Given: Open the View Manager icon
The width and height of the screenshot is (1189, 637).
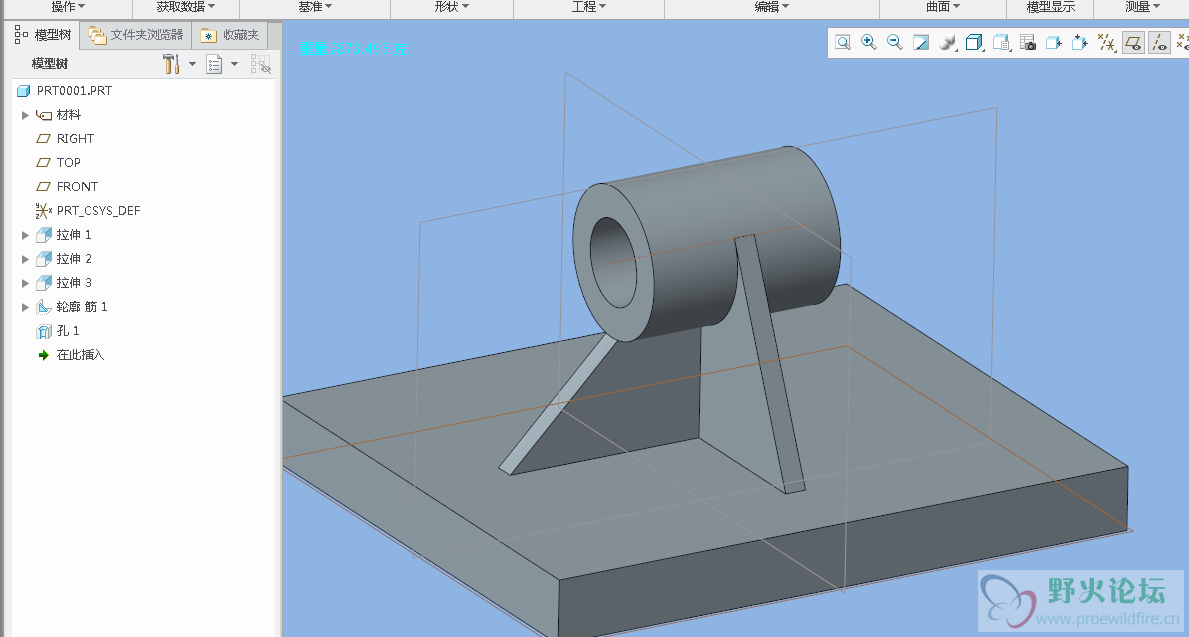Looking at the screenshot, I should click(x=1001, y=42).
